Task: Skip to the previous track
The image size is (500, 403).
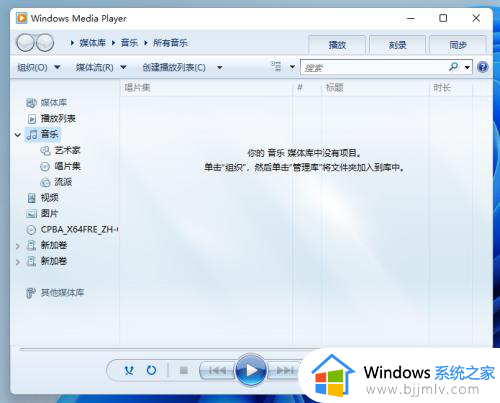Action: tap(217, 370)
